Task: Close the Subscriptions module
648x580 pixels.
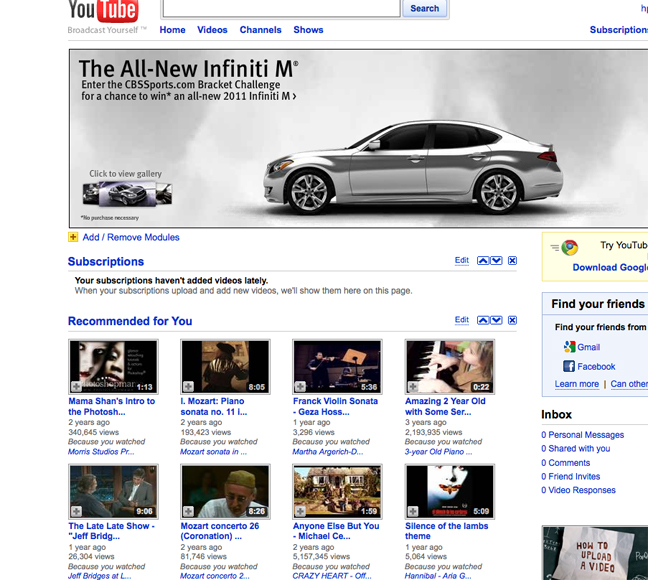Action: coord(512,260)
